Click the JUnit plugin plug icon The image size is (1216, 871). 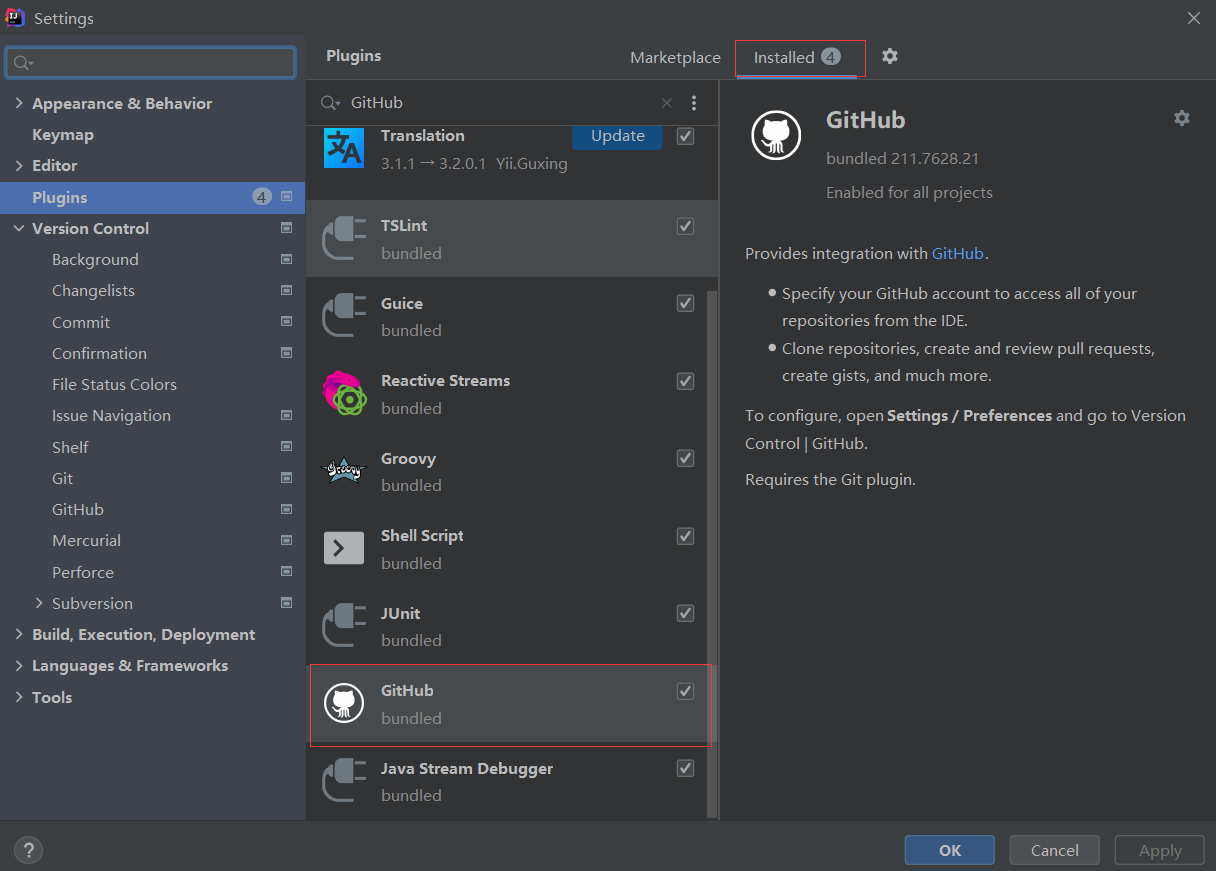344,626
